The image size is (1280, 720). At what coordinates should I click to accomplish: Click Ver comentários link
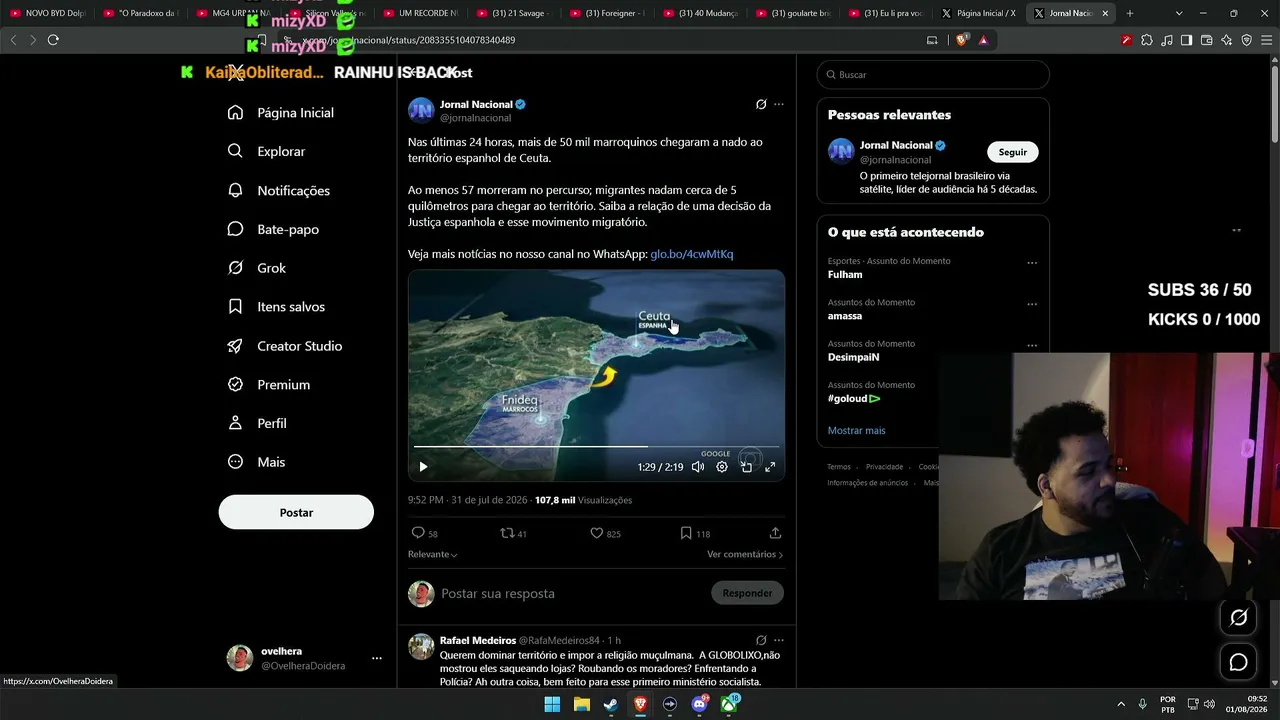[x=745, y=554]
